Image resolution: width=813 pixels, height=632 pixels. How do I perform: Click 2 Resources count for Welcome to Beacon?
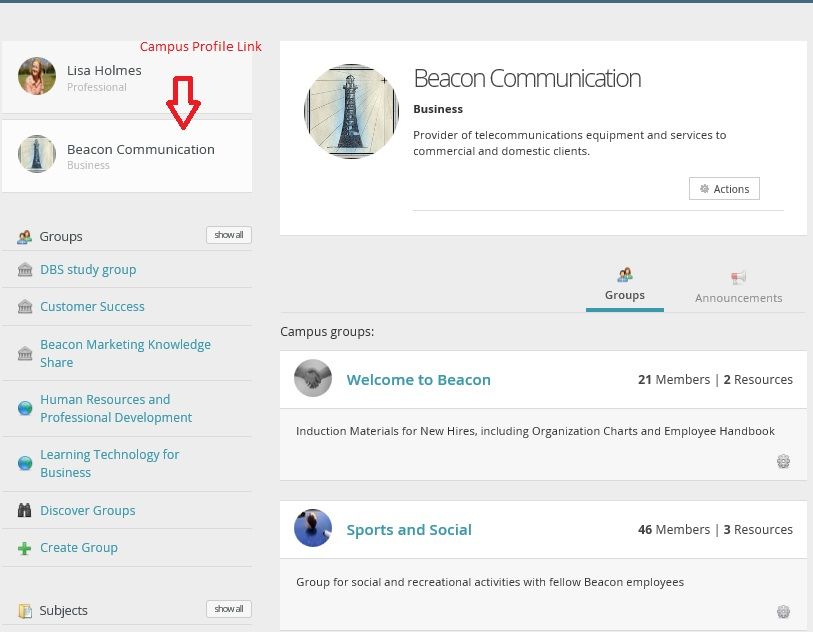pos(758,380)
